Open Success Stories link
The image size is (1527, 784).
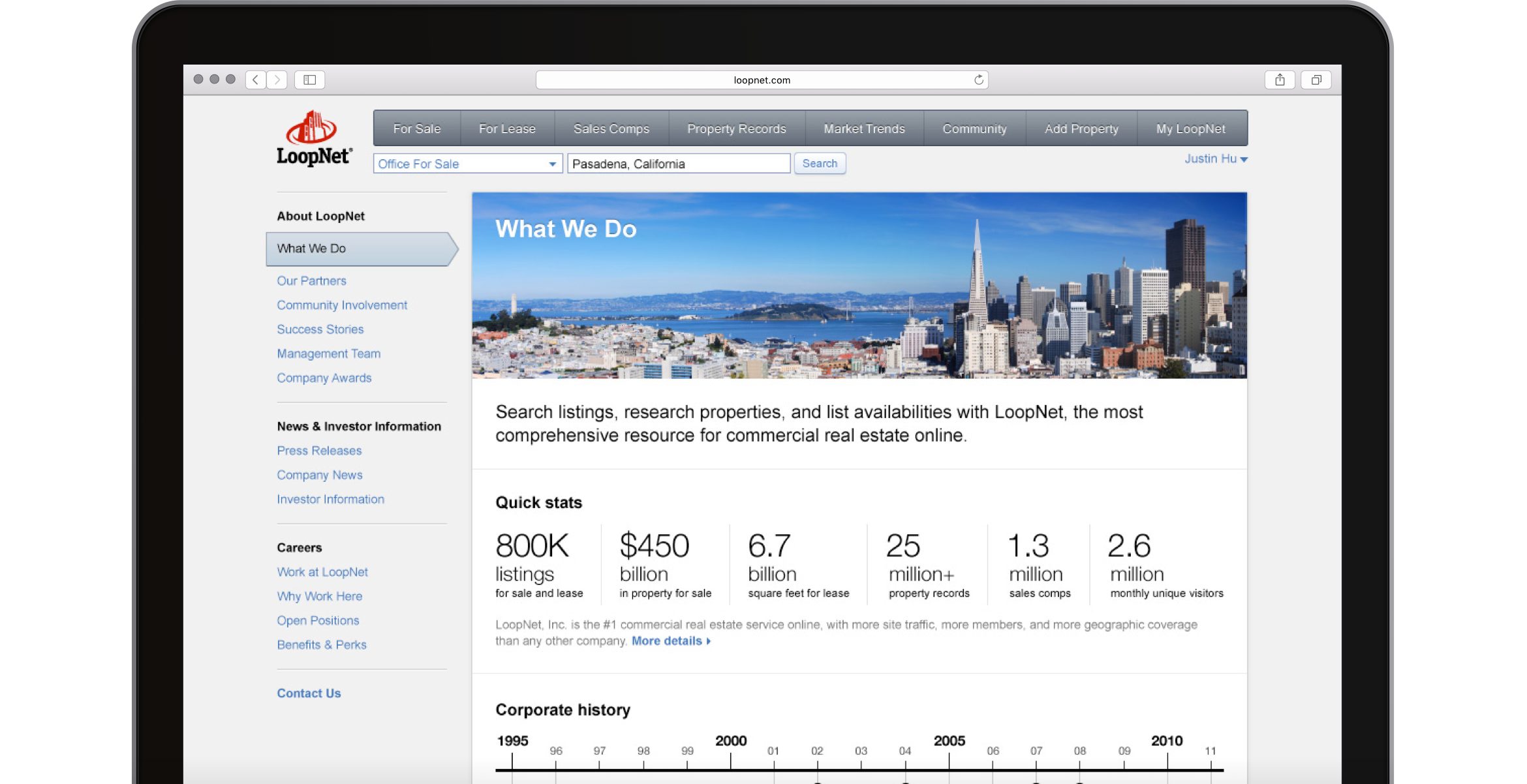tap(320, 329)
